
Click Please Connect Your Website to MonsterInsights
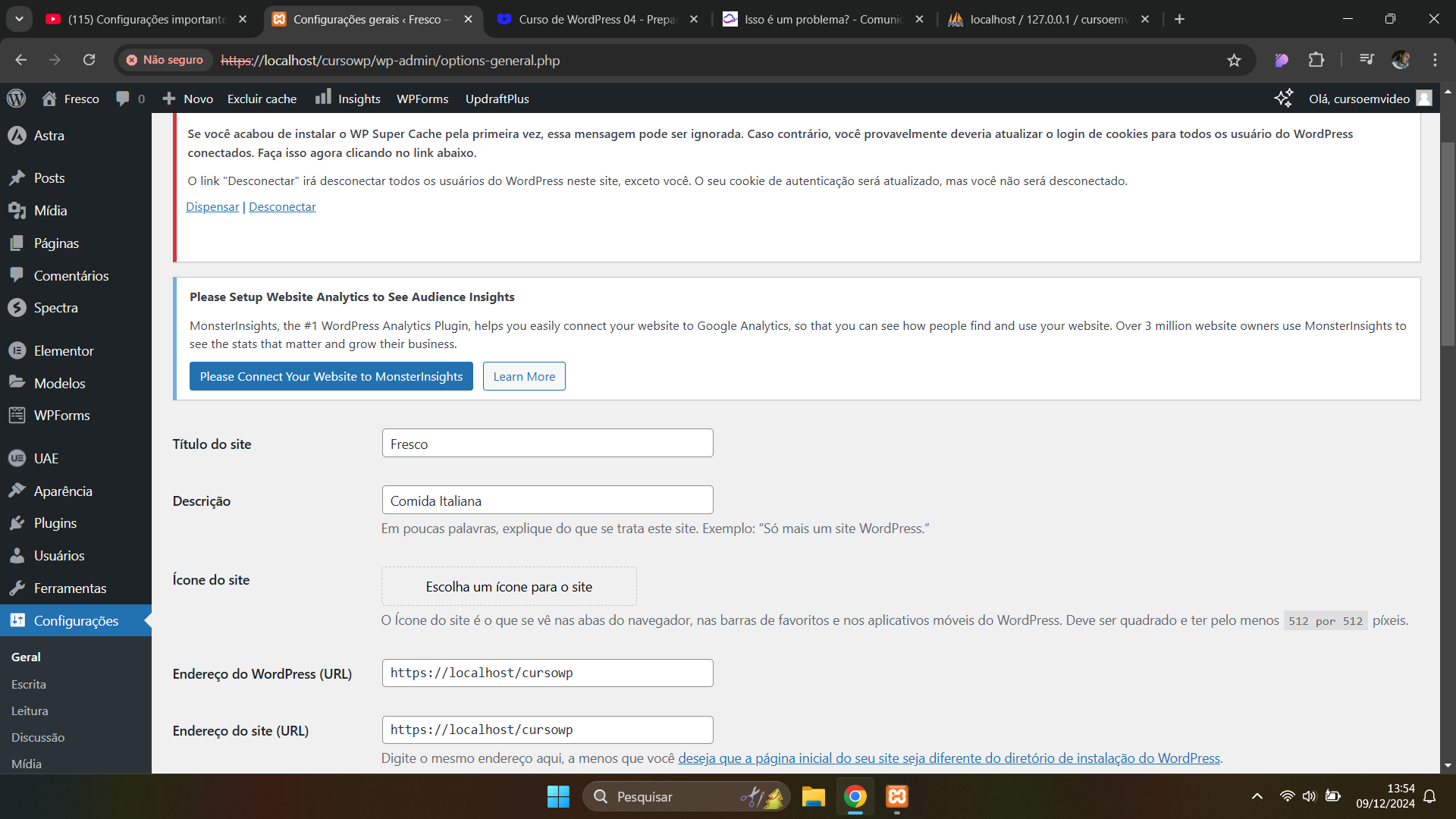pyautogui.click(x=331, y=376)
